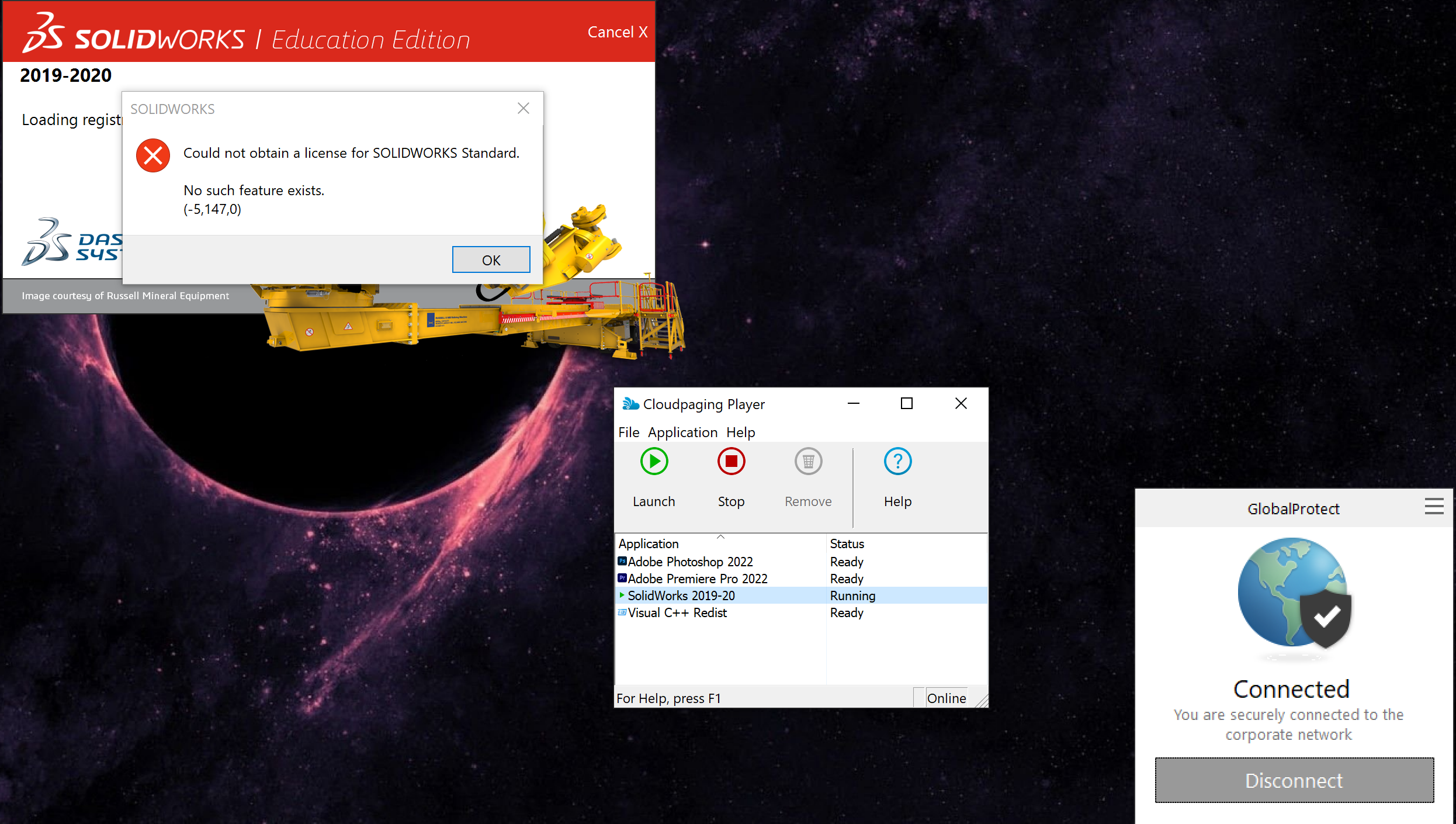Open the Help menu in Cloudpaging Player
The height and width of the screenshot is (824, 1456).
(x=740, y=432)
